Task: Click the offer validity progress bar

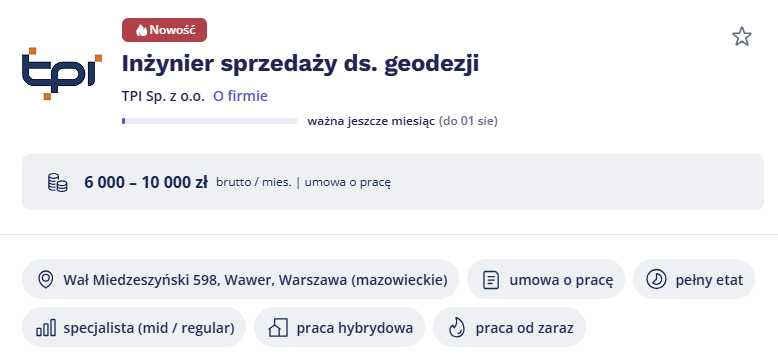Action: point(210,121)
